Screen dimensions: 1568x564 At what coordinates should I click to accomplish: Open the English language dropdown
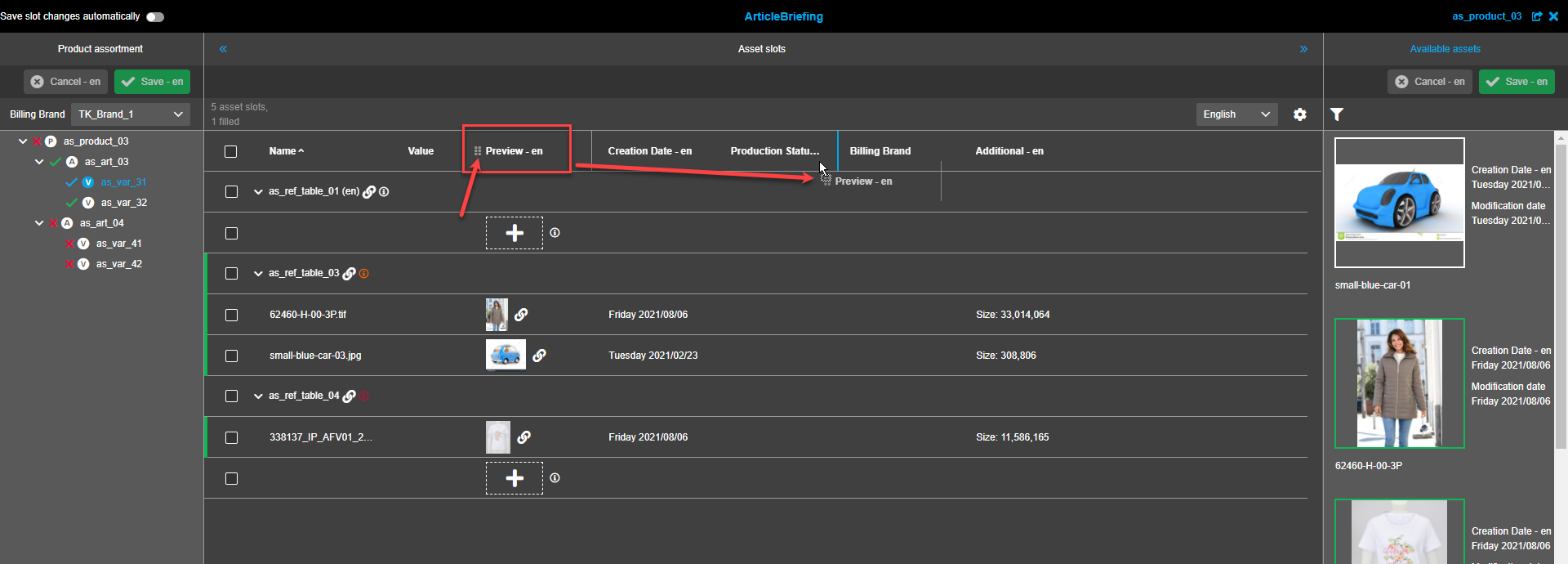click(1237, 114)
